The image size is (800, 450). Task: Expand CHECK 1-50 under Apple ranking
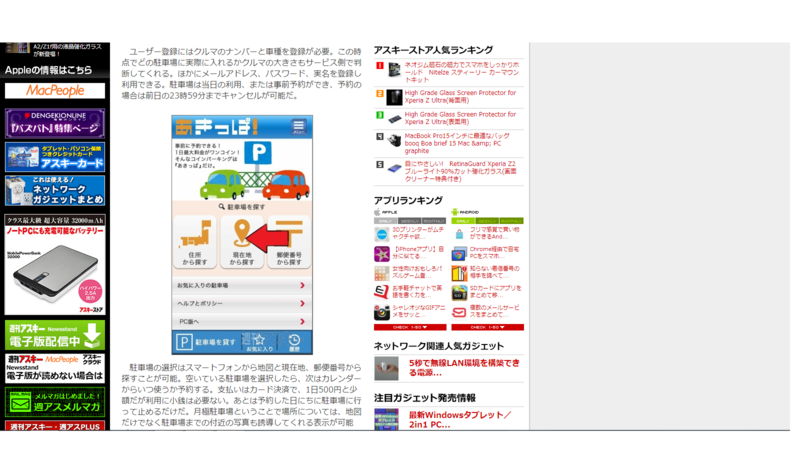coord(410,327)
